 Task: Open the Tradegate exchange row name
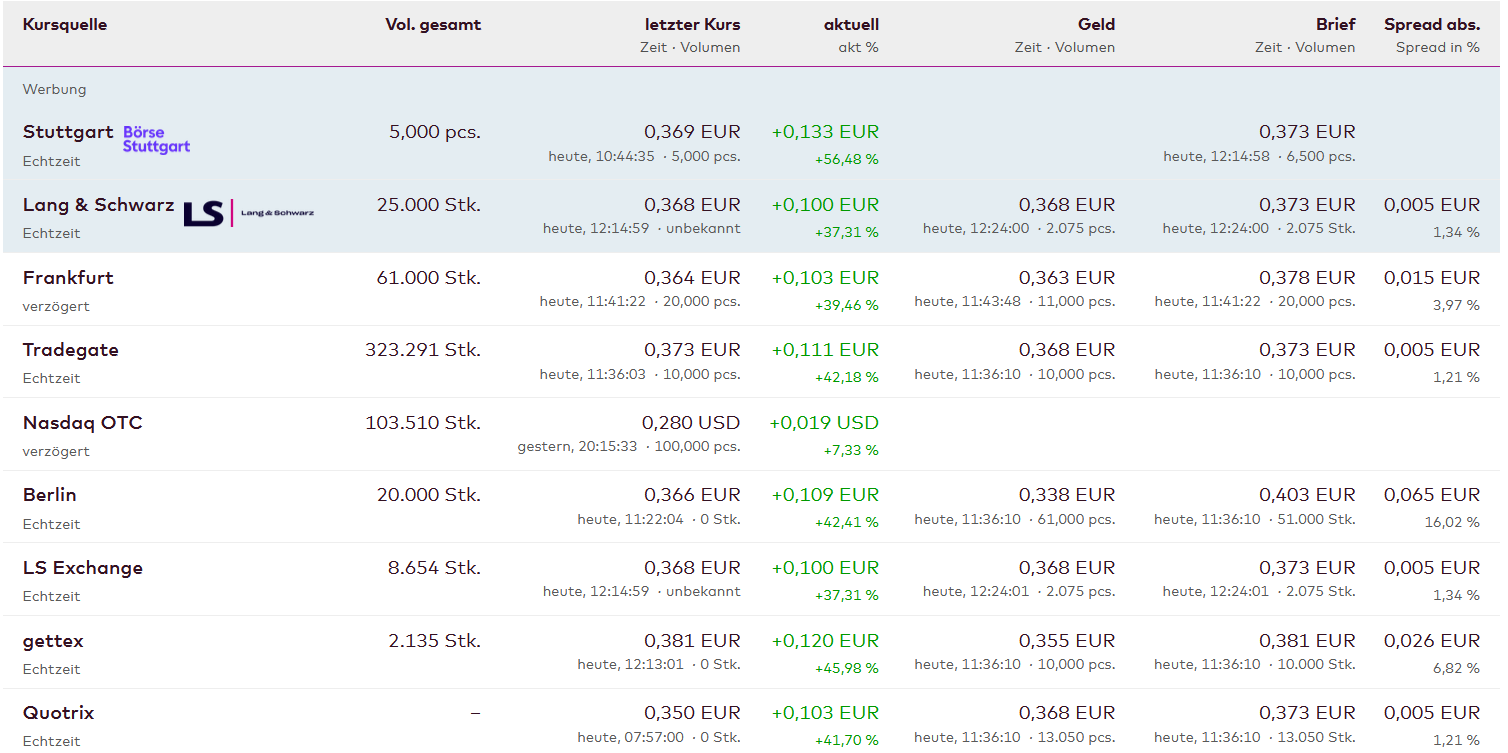71,350
